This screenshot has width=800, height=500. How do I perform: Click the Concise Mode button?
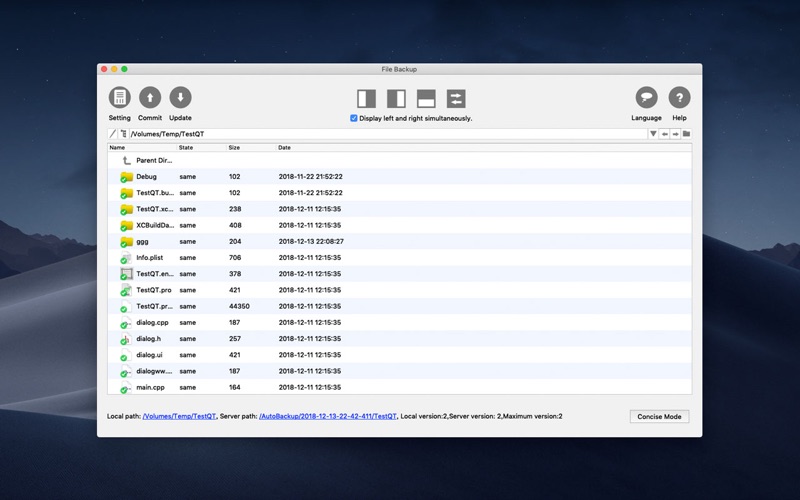tap(659, 416)
